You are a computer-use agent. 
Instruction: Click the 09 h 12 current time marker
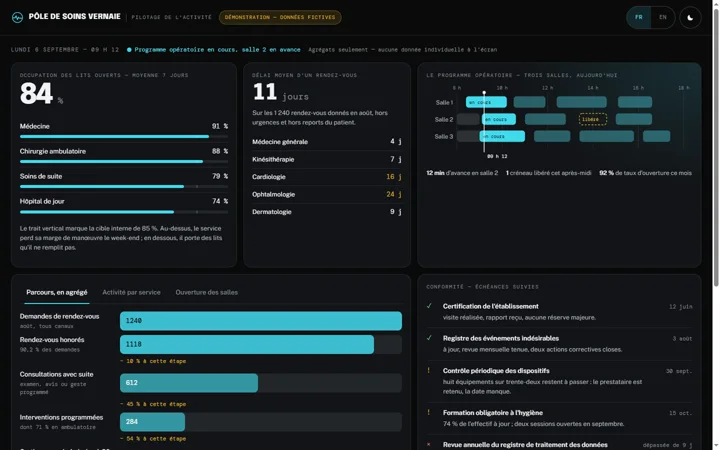(497, 157)
